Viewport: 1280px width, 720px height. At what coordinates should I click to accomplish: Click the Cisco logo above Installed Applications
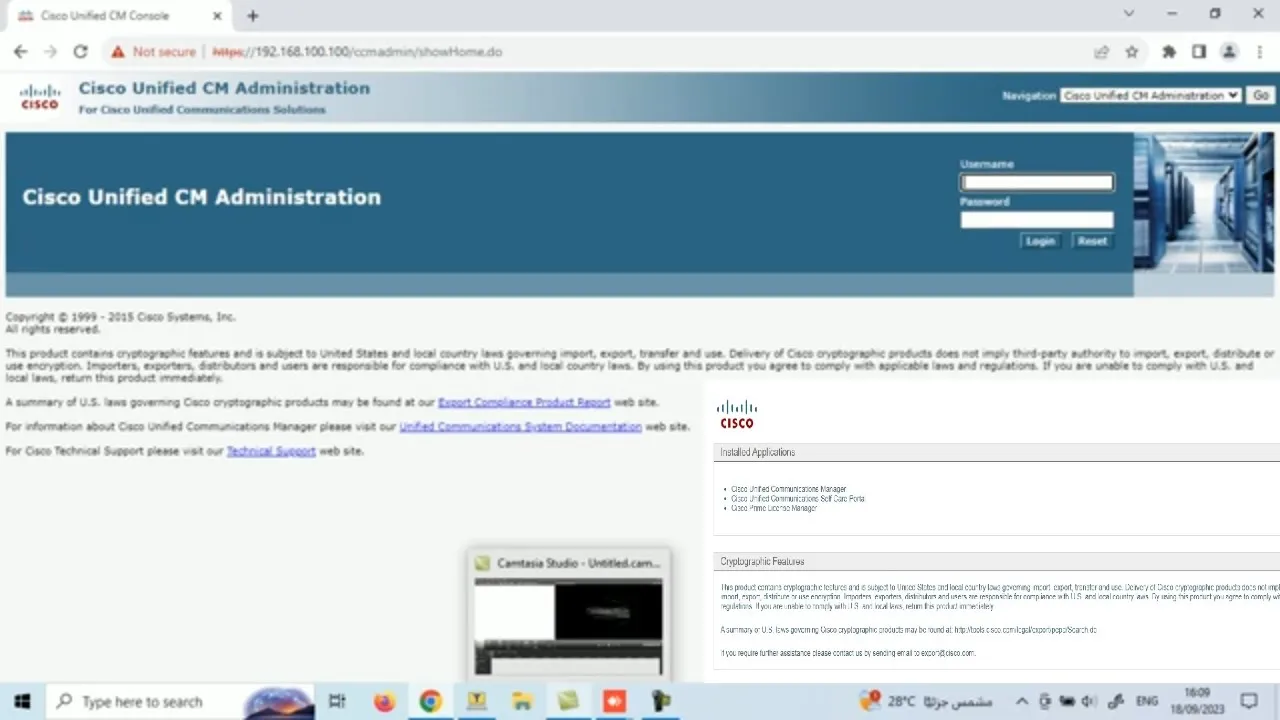click(x=737, y=414)
